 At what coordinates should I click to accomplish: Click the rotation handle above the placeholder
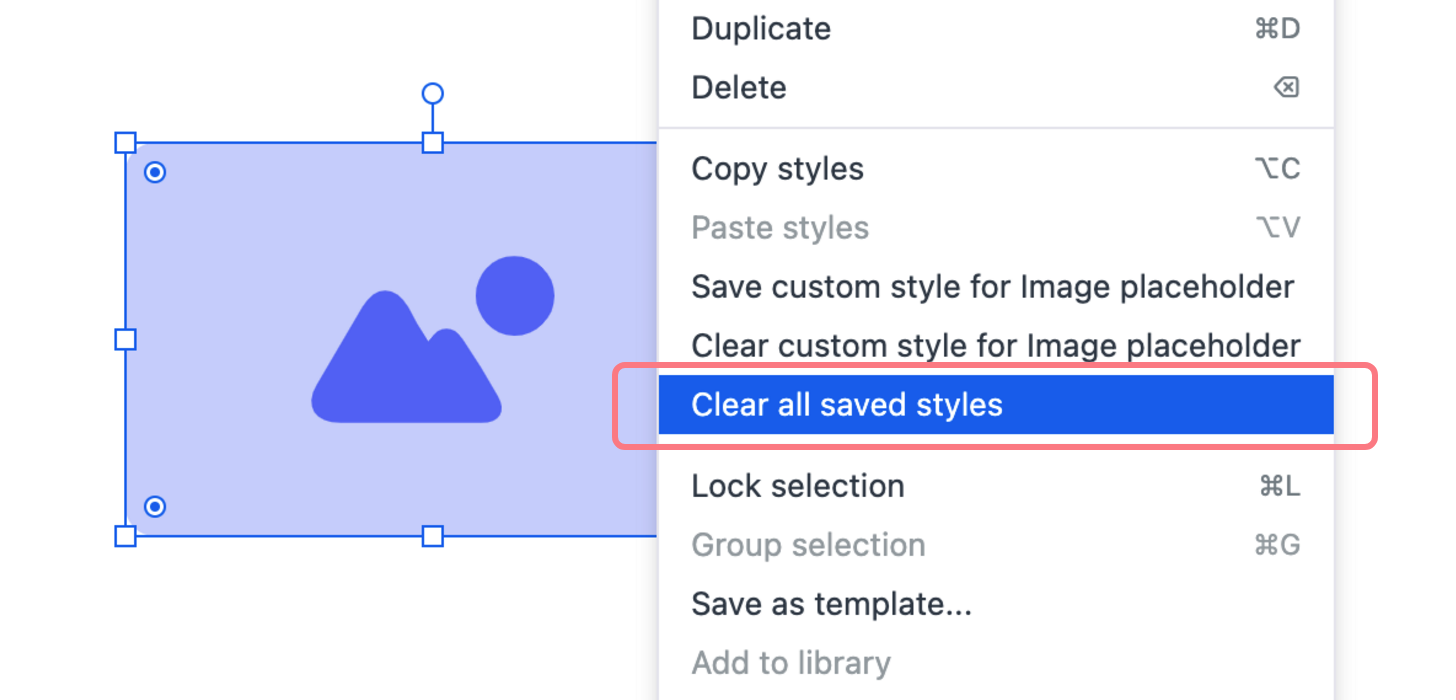point(432,93)
